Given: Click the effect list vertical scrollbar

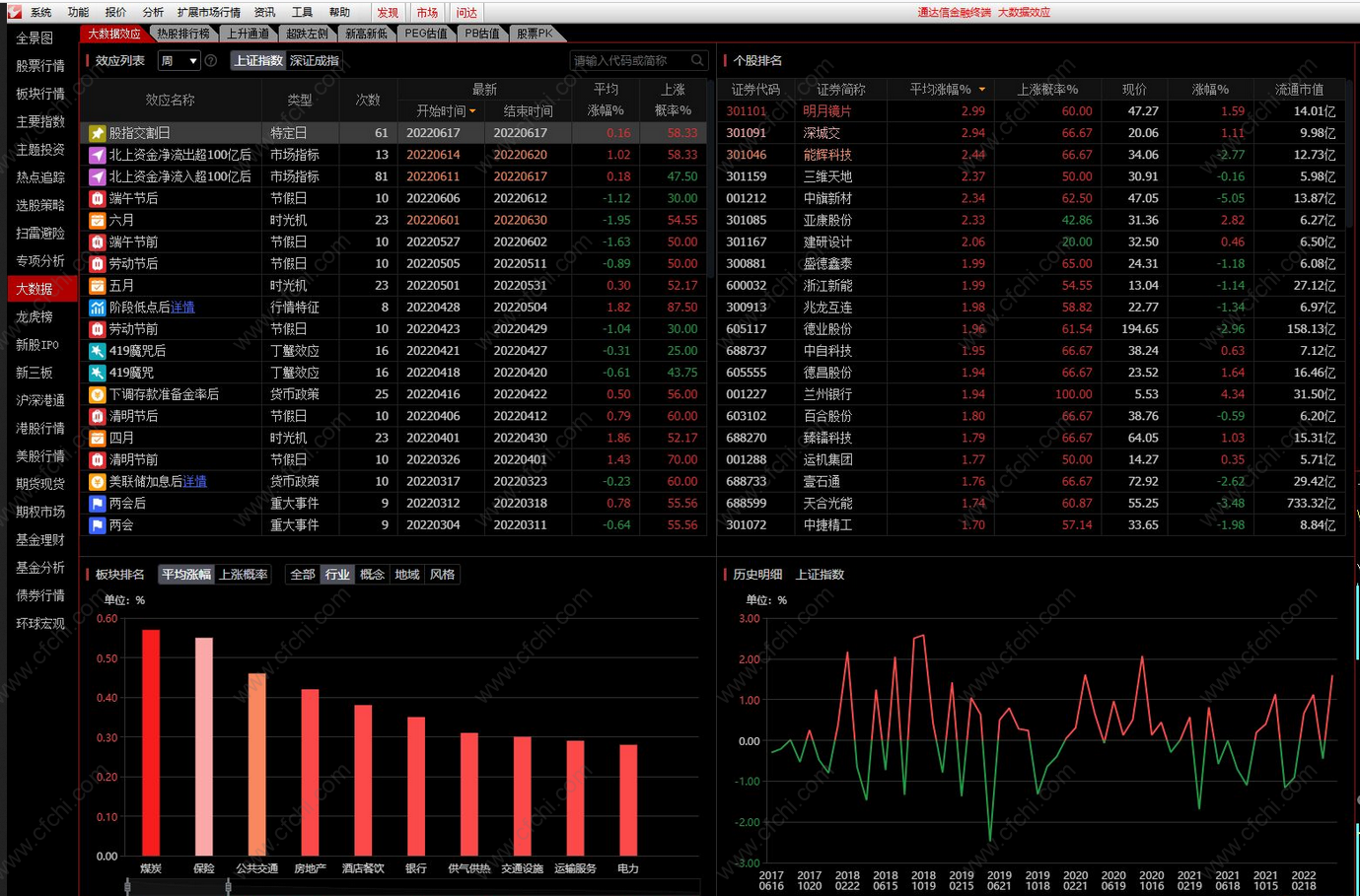Looking at the screenshot, I should click(711, 177).
